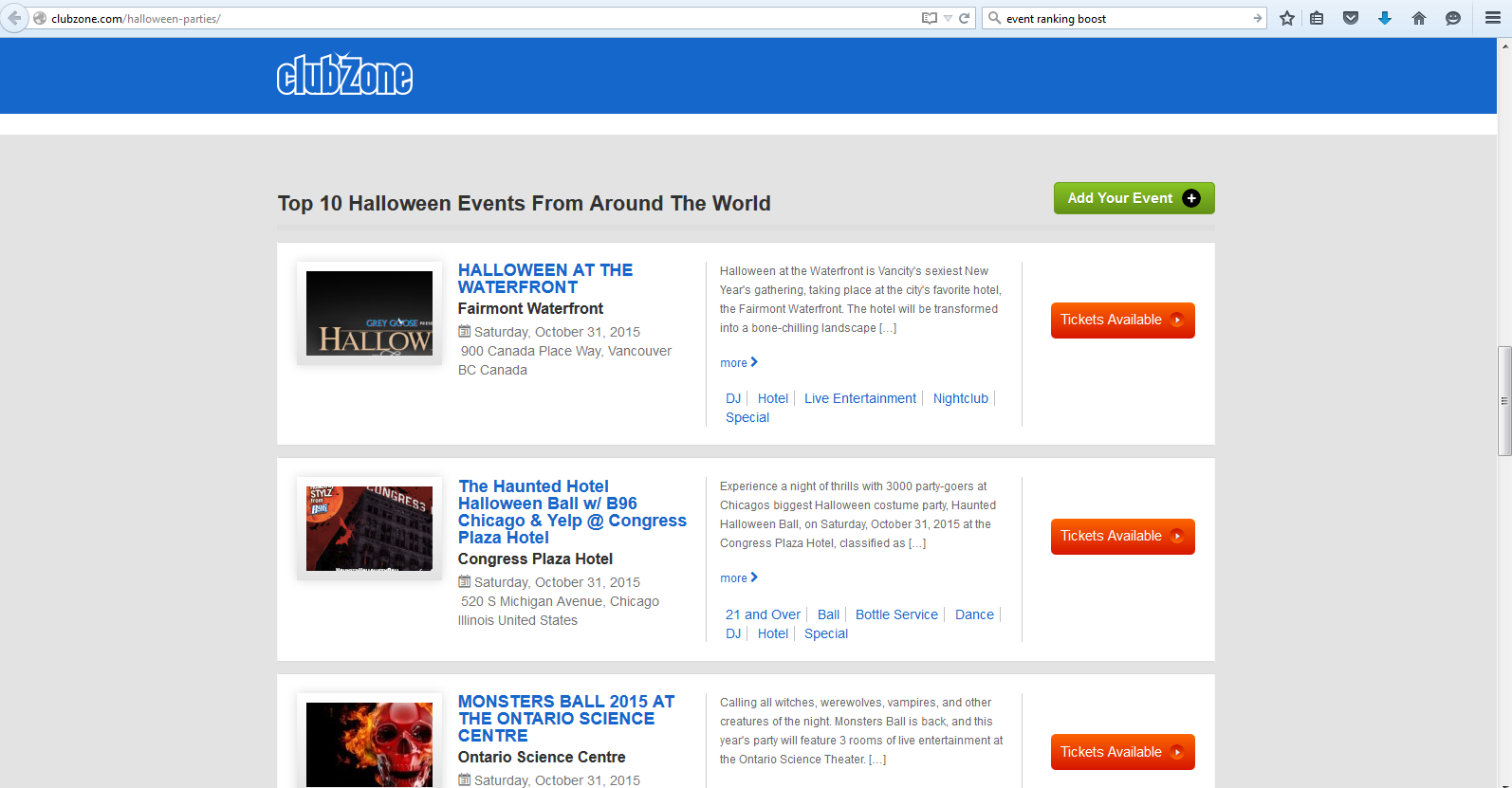The width and height of the screenshot is (1512, 788).
Task: Open the Dance tag
Action: pyautogui.click(x=974, y=614)
